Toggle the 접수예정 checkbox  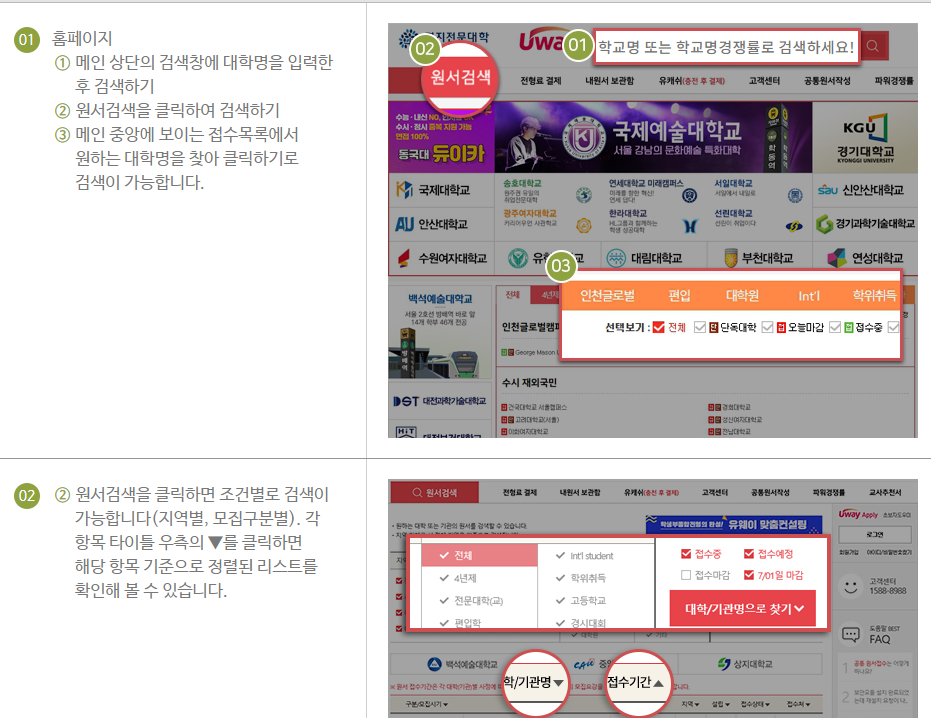(749, 554)
